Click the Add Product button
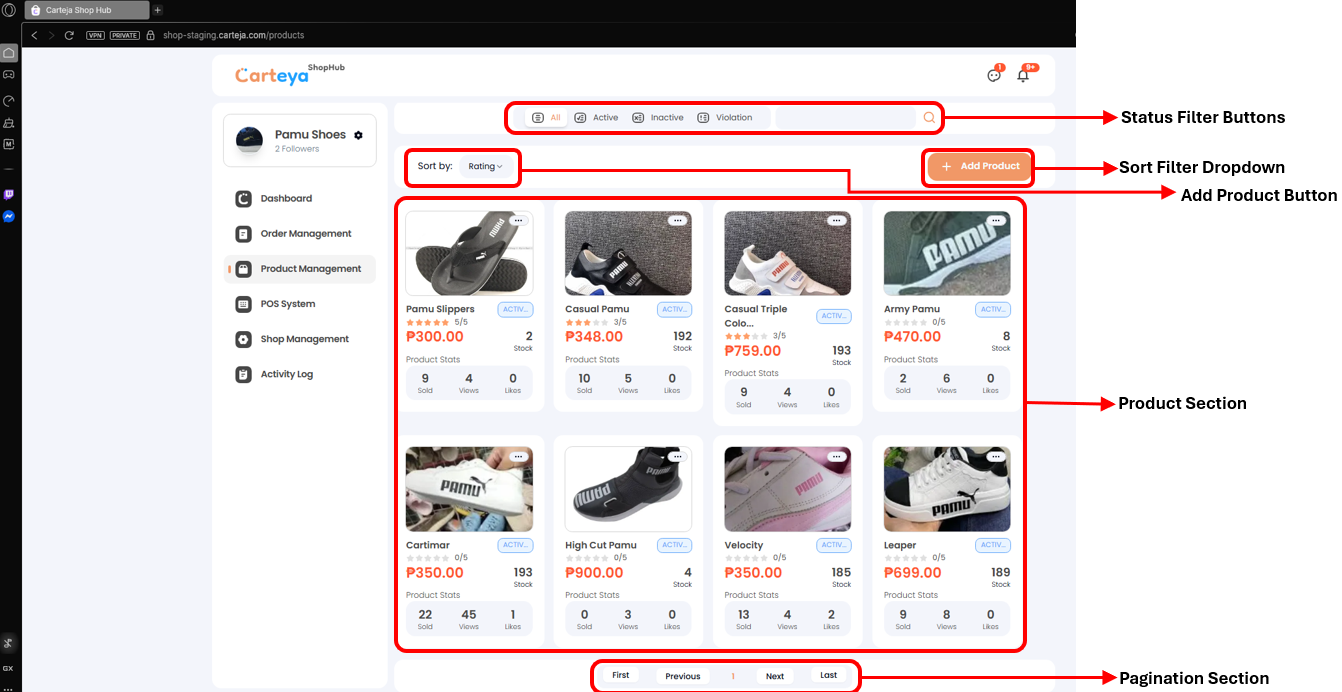 [978, 166]
